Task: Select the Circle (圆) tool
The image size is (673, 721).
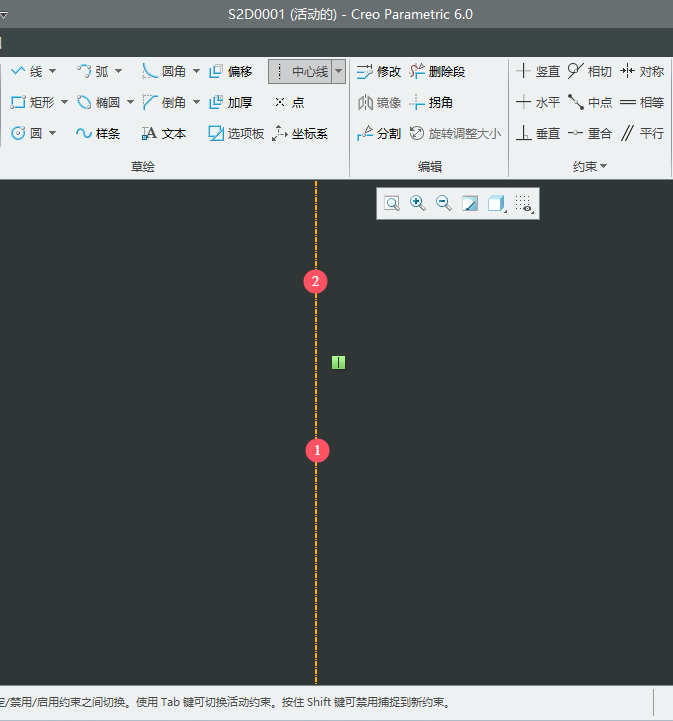Action: tap(27, 133)
